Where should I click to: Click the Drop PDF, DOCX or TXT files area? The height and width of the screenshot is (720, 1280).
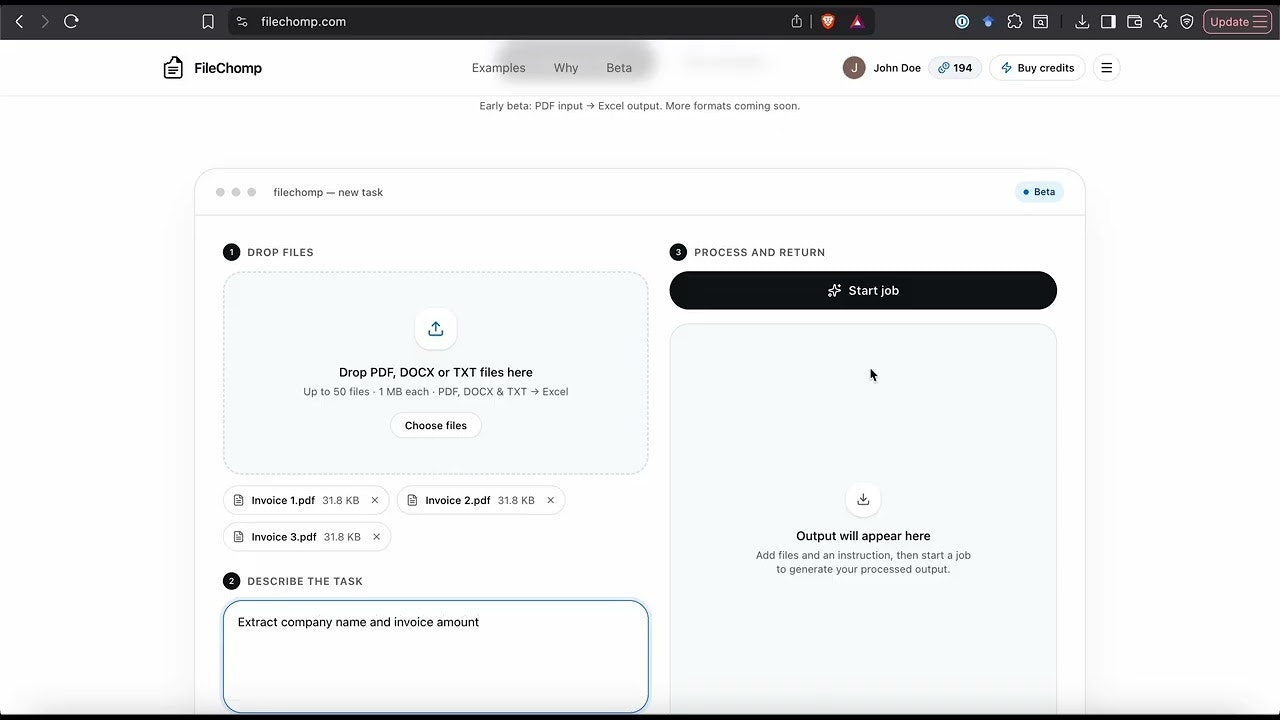tap(436, 373)
